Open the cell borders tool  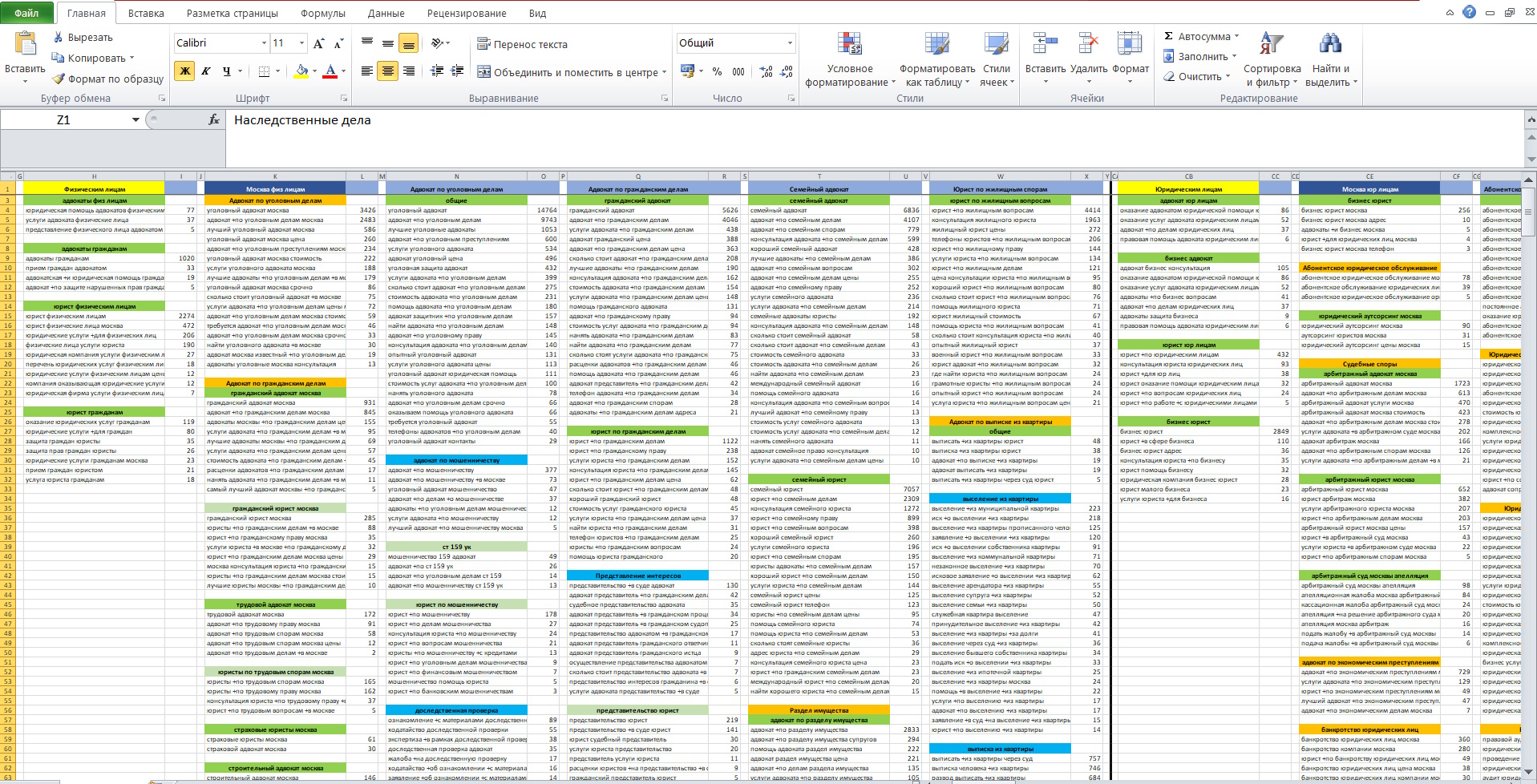(264, 71)
